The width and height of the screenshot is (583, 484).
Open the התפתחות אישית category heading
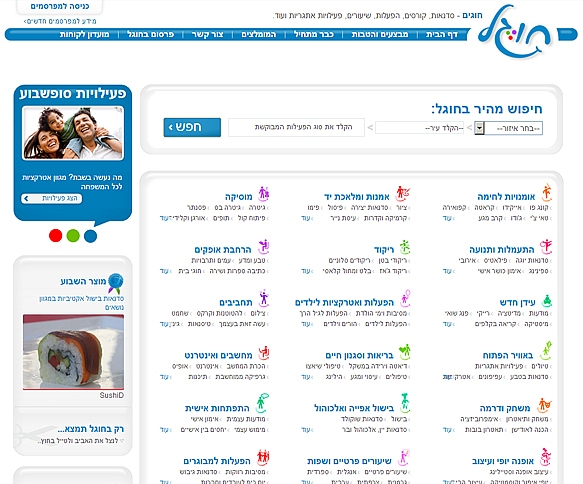217,408
